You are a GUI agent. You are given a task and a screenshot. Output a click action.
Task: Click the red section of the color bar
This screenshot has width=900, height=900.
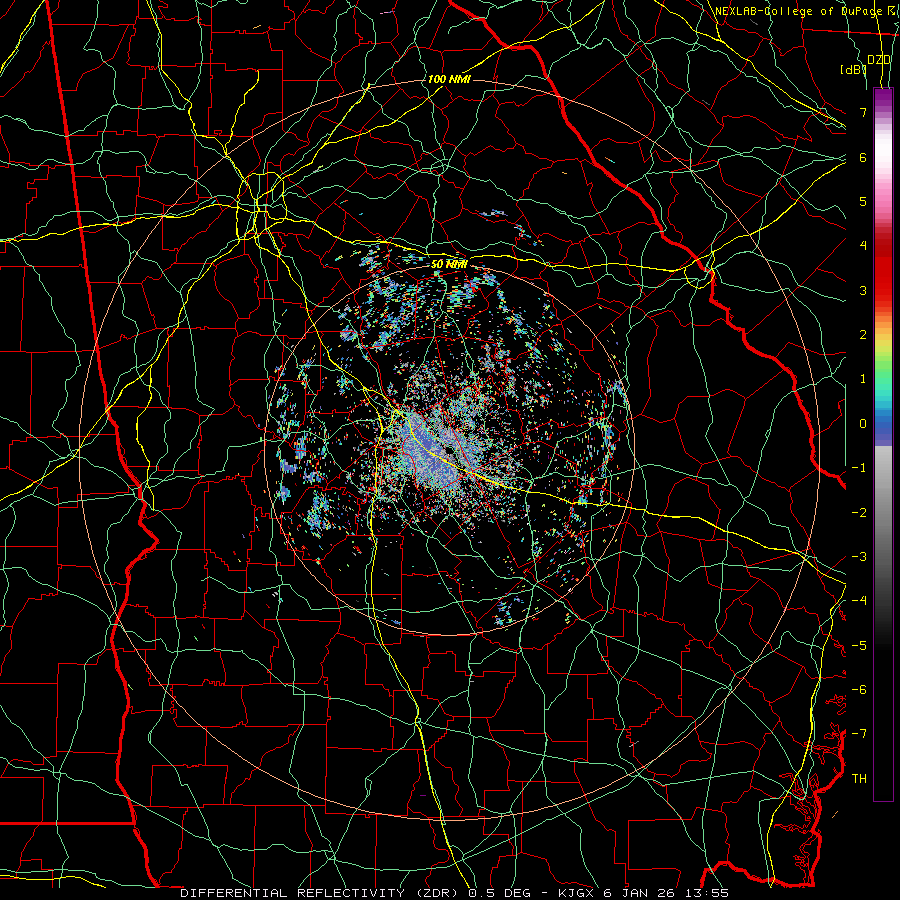pos(883,270)
